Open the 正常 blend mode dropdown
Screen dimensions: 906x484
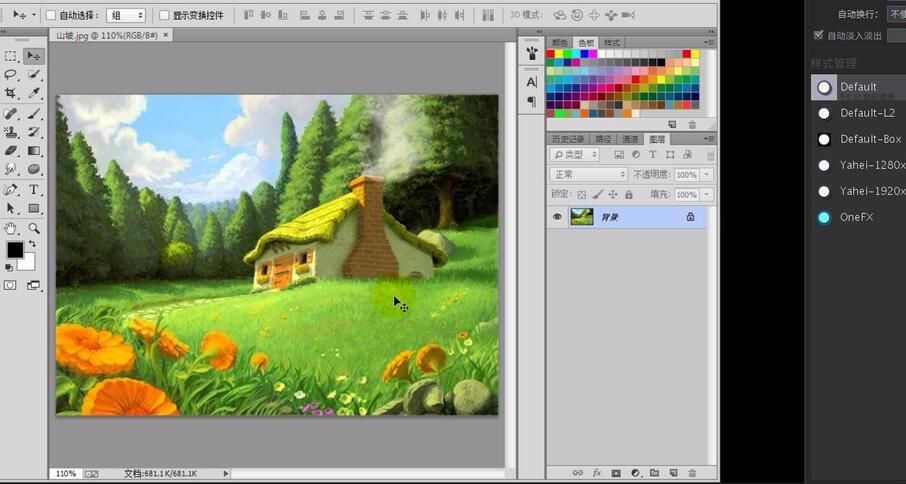(588, 174)
